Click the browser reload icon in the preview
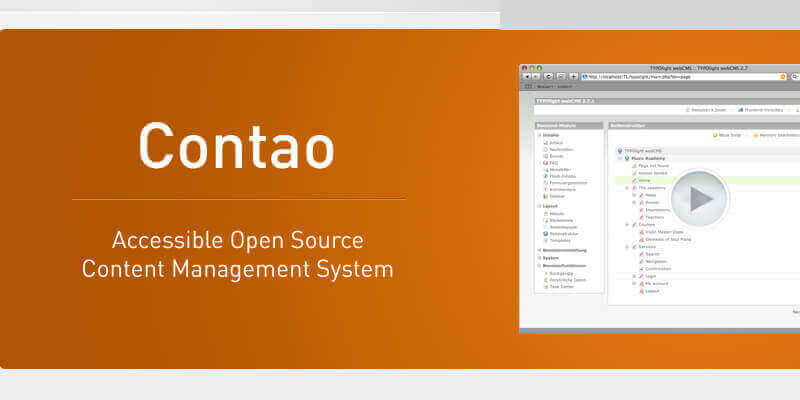Viewport: 800px width, 400px height. (548, 77)
